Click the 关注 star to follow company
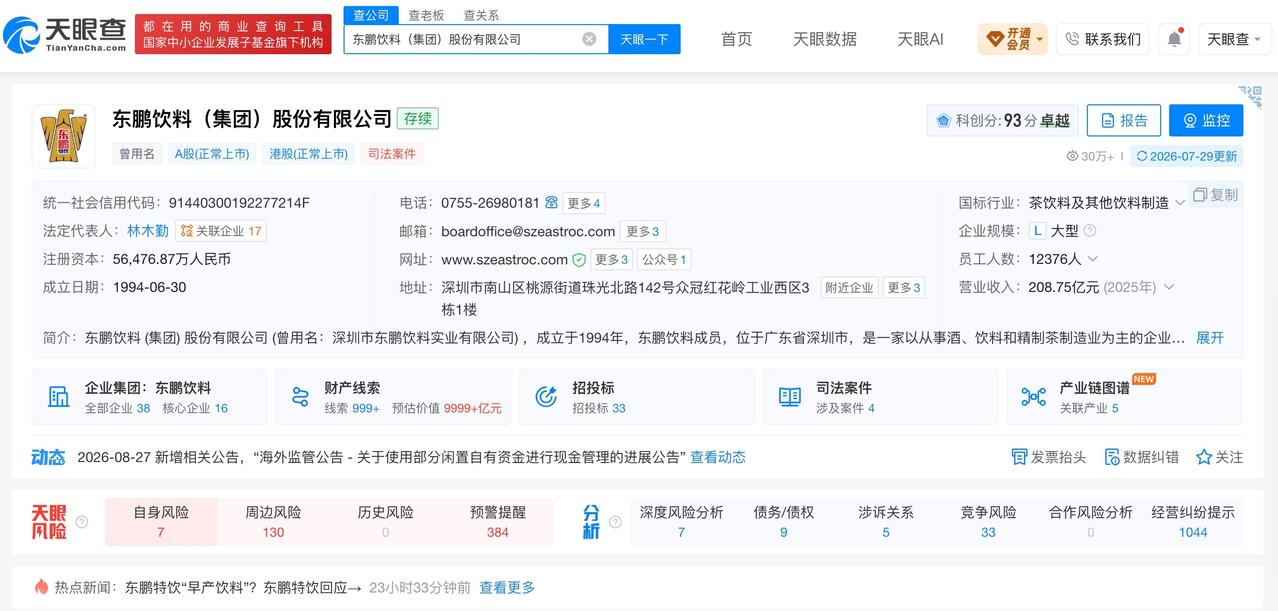Viewport: 1278px width, 611px height. click(x=1220, y=457)
